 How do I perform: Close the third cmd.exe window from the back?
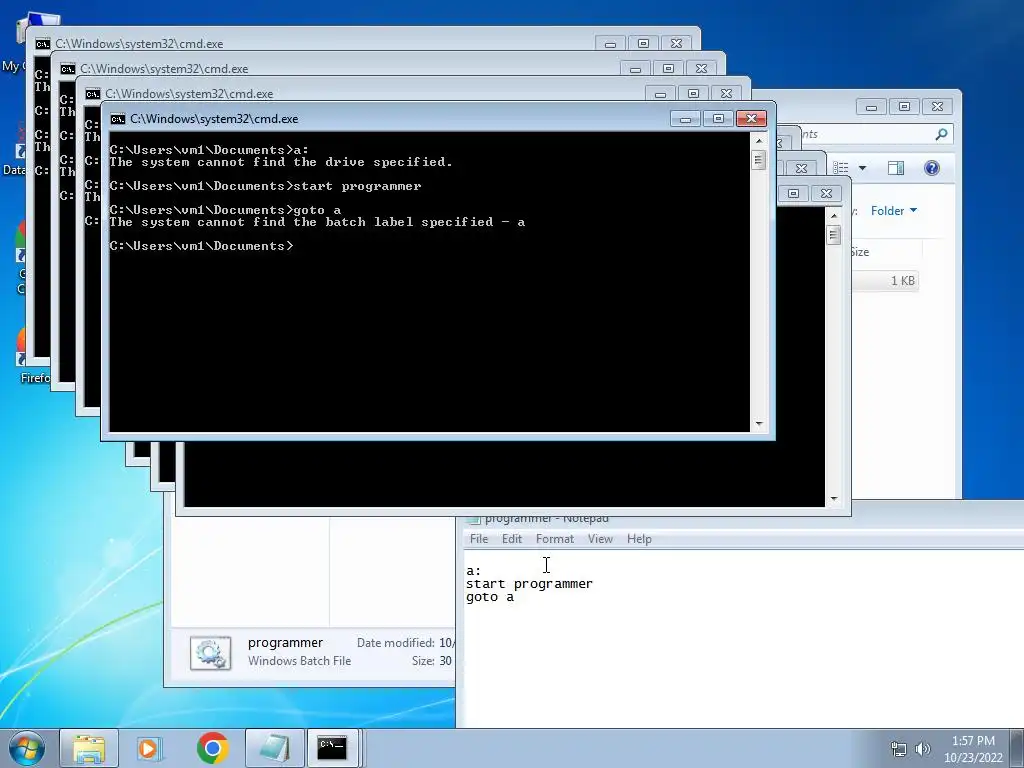726,93
